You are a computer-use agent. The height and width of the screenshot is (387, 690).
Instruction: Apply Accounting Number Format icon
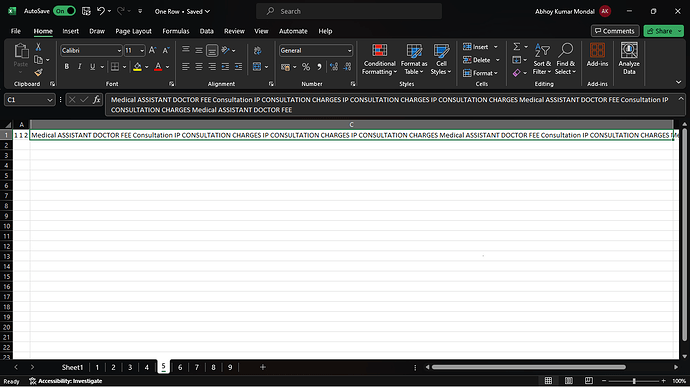tap(286, 67)
